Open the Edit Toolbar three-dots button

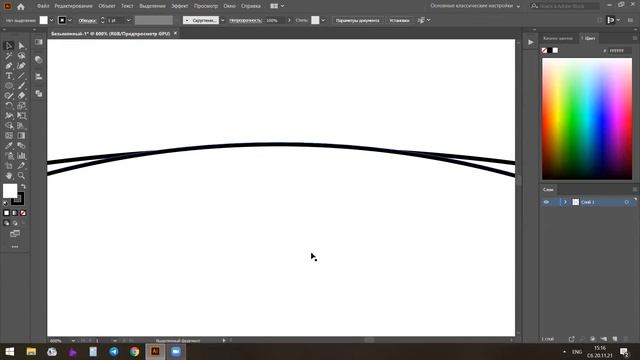point(15,247)
